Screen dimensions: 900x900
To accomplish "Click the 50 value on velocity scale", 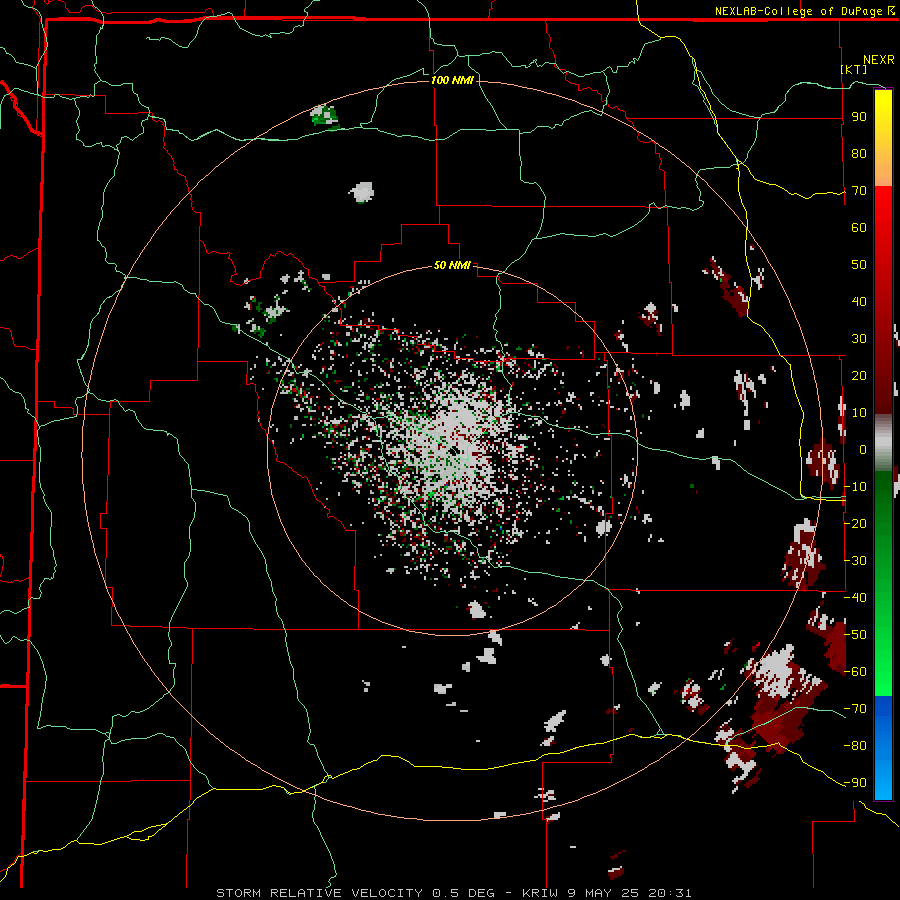I will (x=859, y=265).
